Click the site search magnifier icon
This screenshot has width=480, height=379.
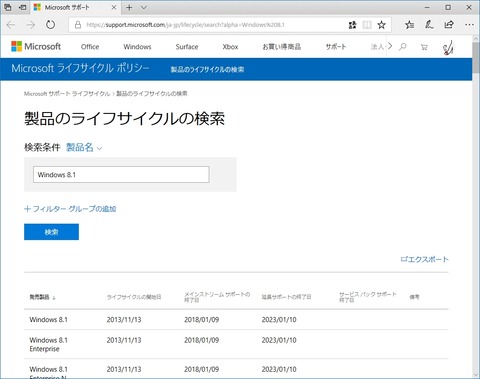click(x=403, y=47)
